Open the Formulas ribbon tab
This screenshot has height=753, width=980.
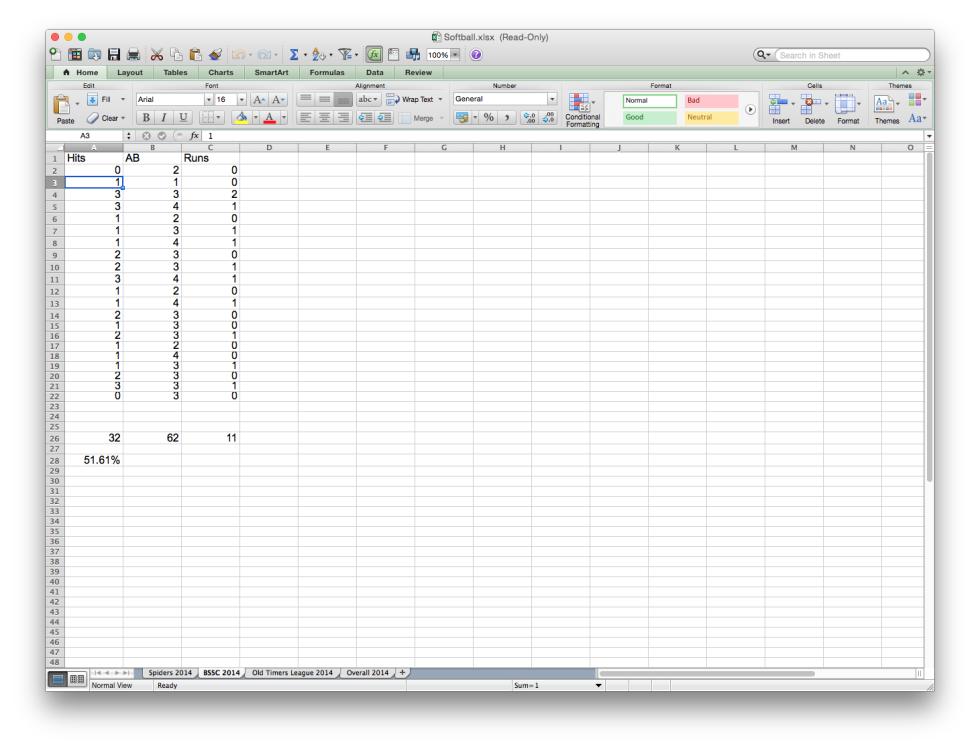(x=327, y=72)
